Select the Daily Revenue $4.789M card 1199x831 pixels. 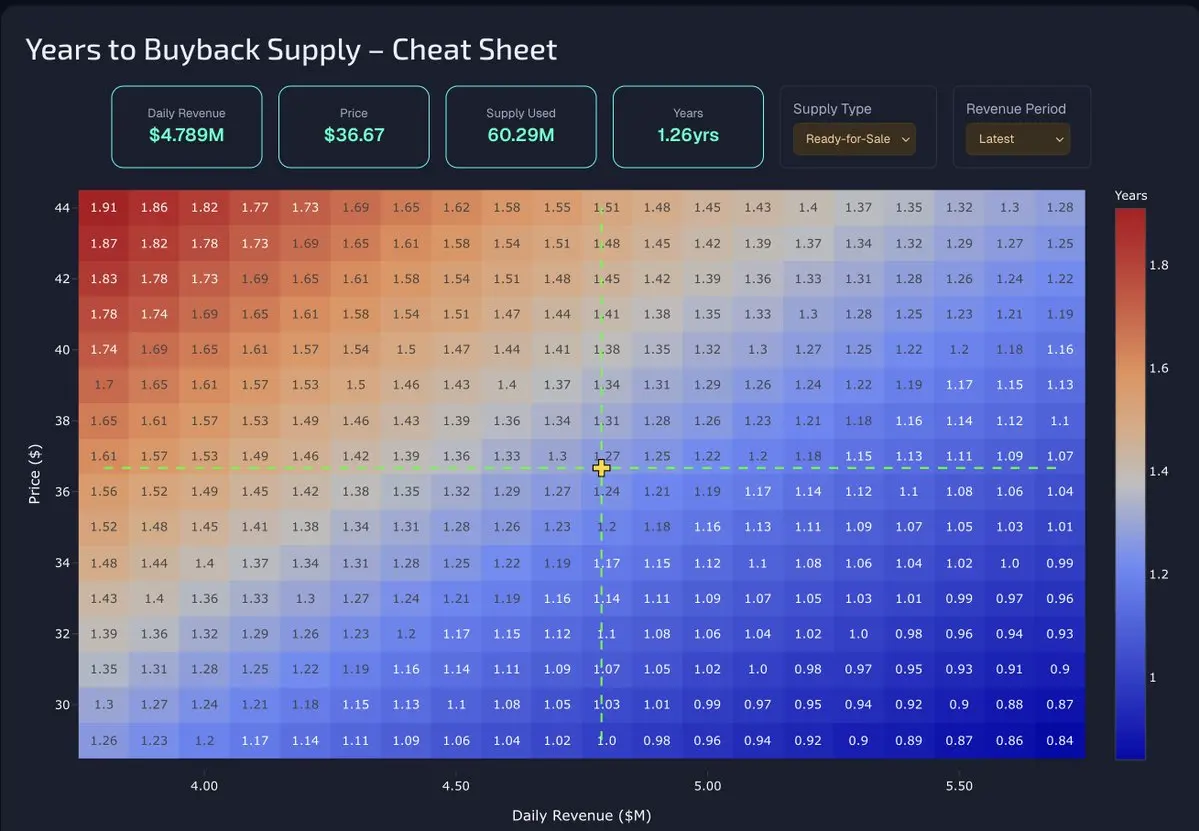click(x=186, y=126)
